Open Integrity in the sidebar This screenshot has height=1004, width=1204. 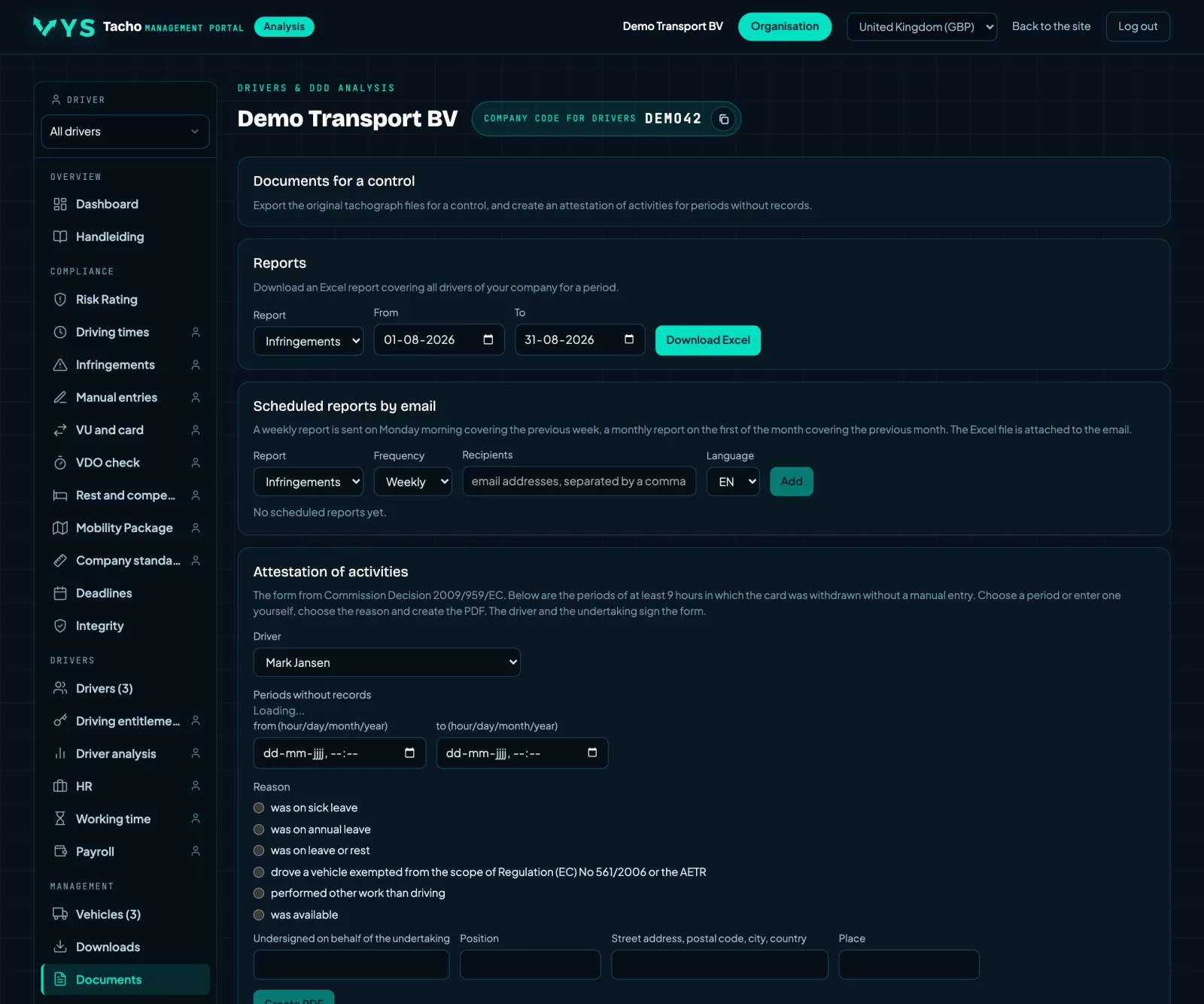click(x=125, y=625)
